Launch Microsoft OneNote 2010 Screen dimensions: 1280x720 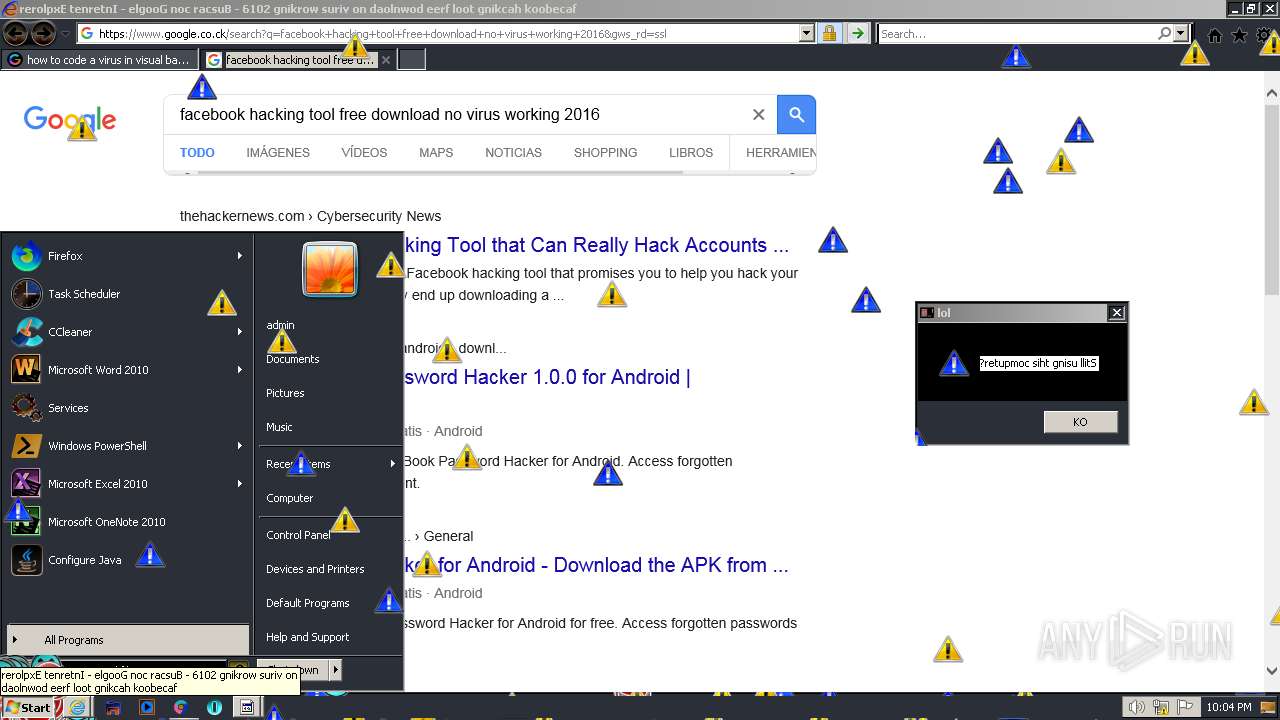[x=126, y=522]
